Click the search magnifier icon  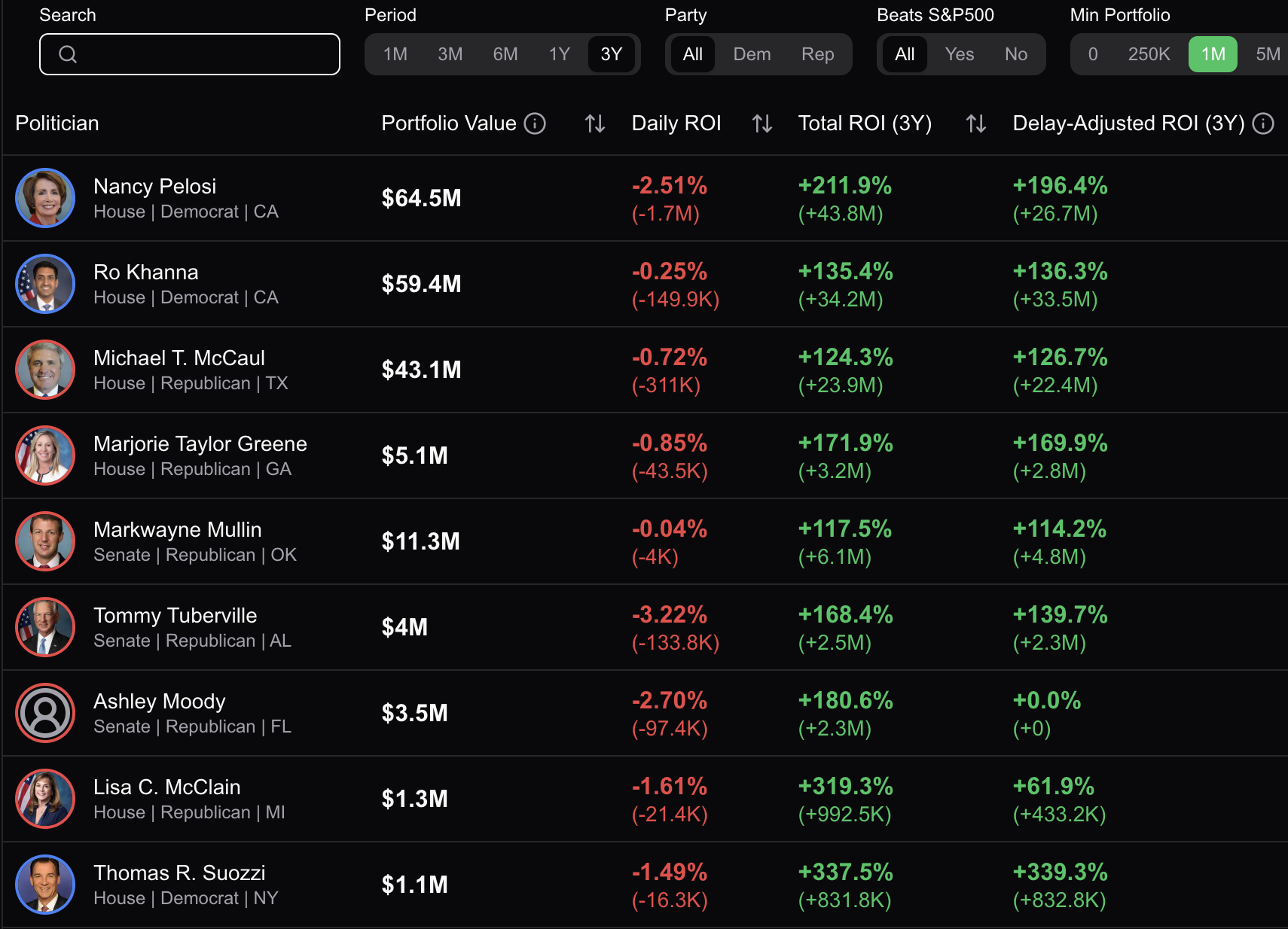(68, 54)
